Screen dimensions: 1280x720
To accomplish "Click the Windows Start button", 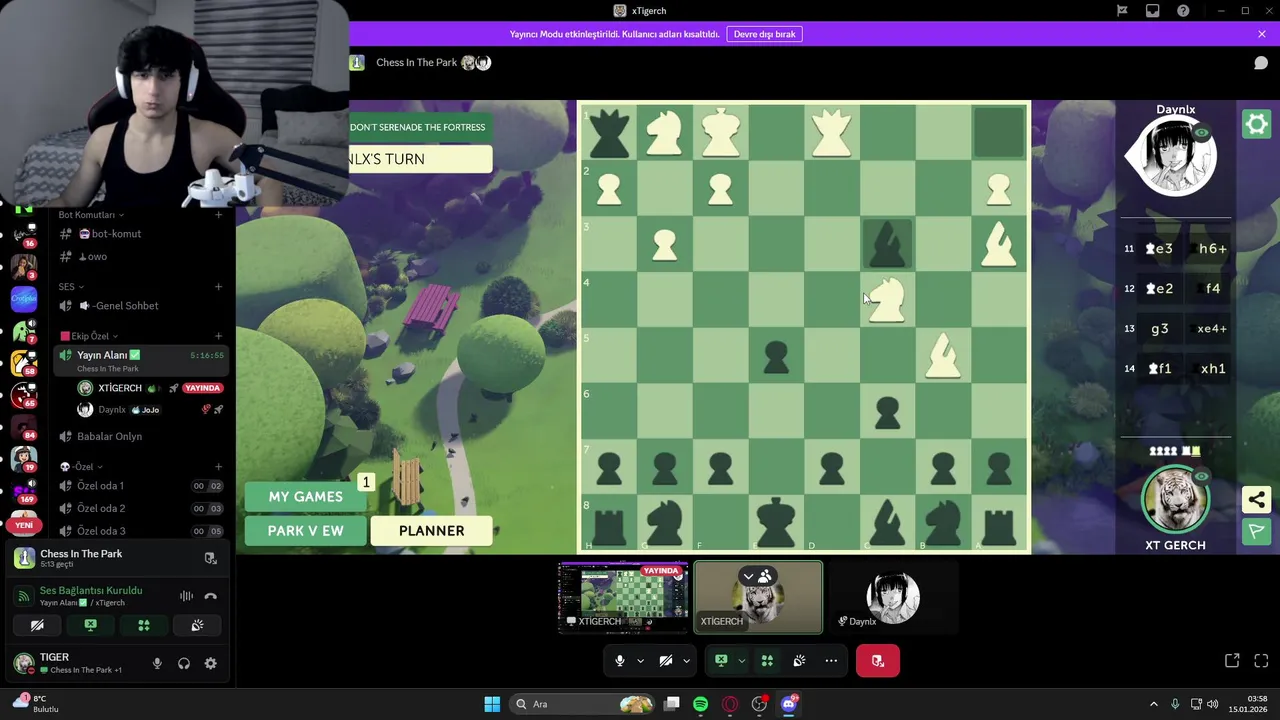I will pos(492,704).
